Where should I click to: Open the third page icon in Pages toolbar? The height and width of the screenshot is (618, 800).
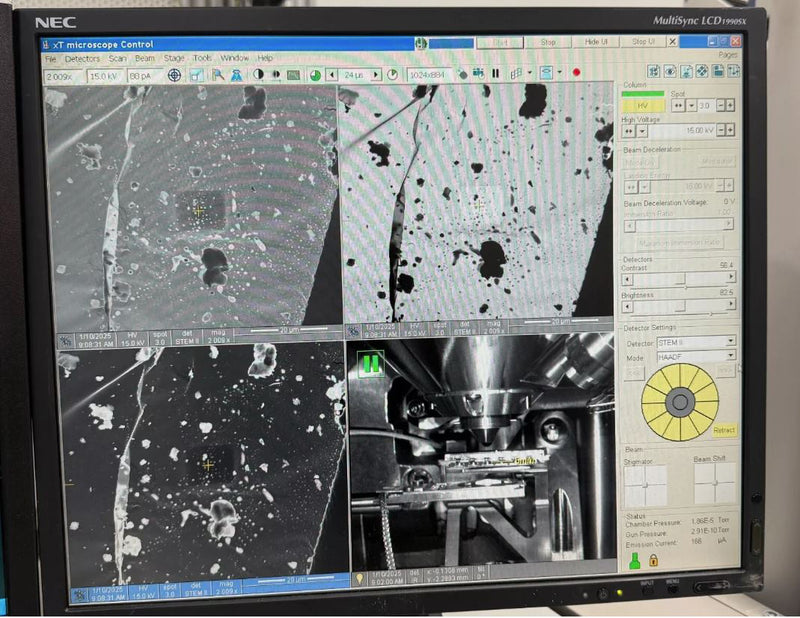(686, 71)
